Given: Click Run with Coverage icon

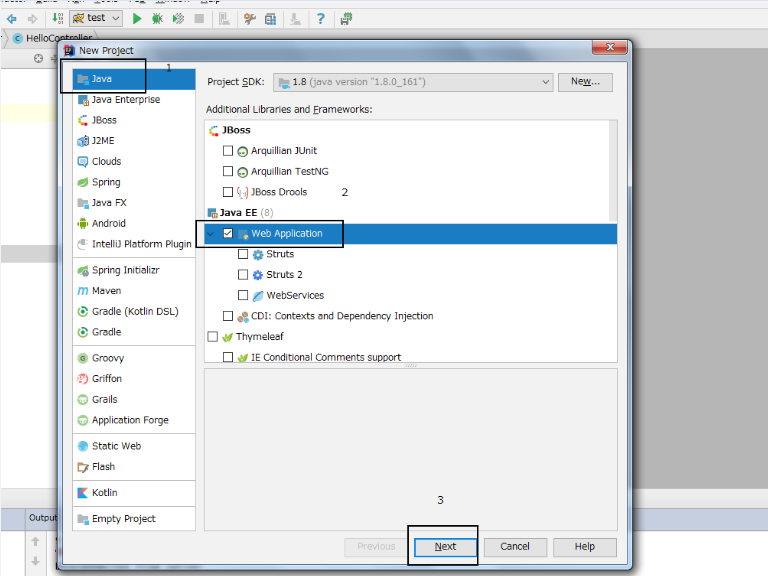Looking at the screenshot, I should point(178,19).
